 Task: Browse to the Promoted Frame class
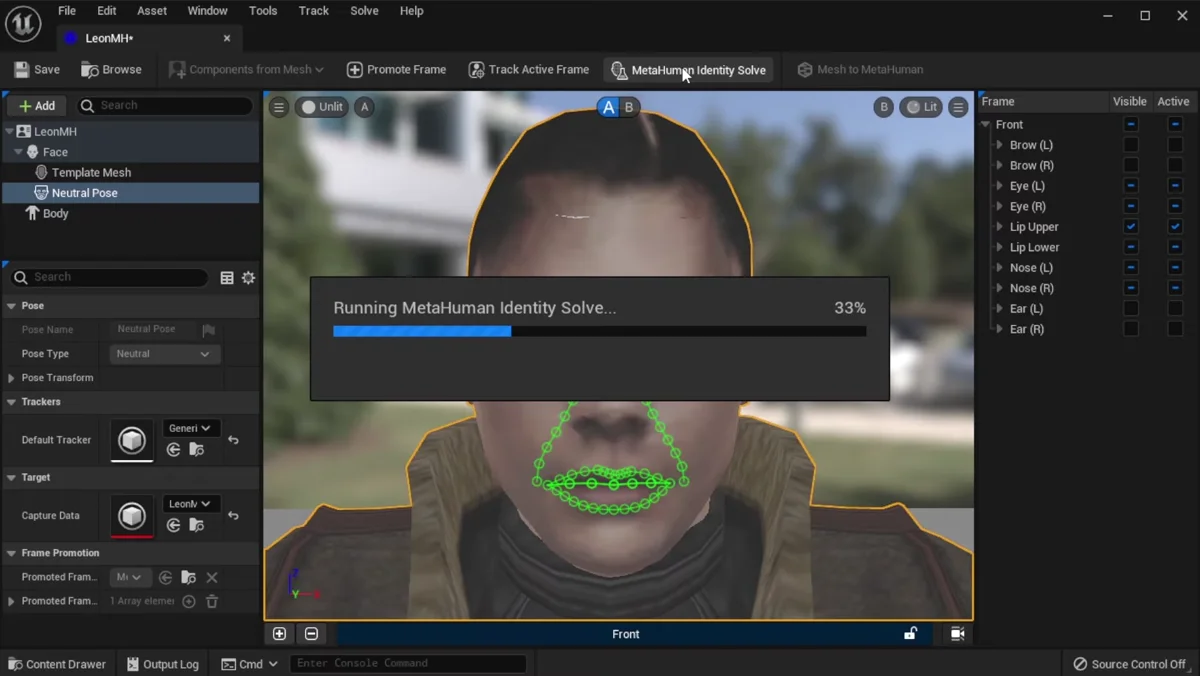(x=188, y=577)
